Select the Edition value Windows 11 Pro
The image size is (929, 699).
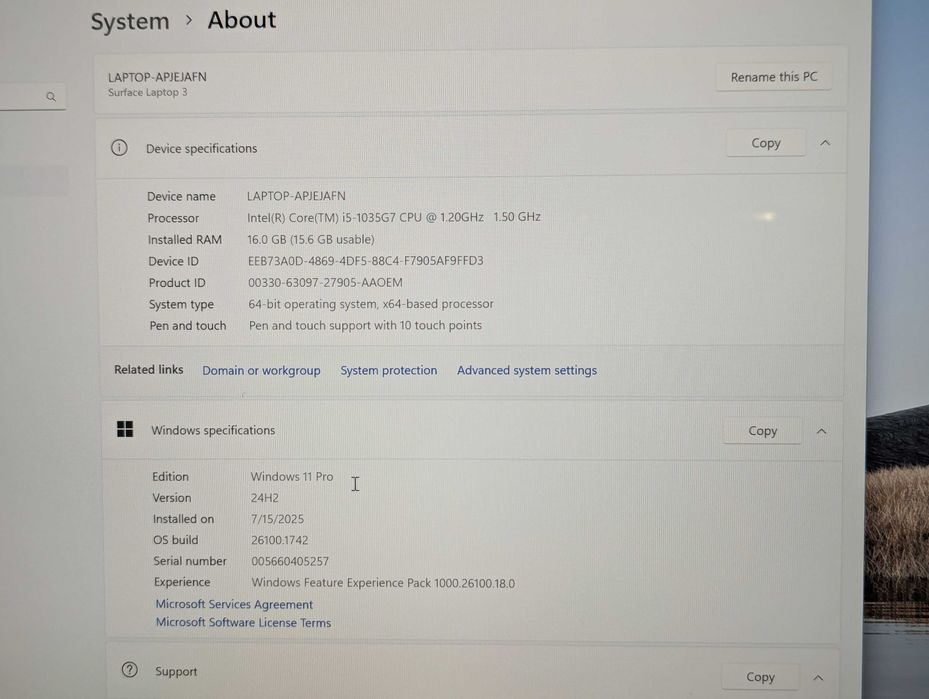pos(291,476)
